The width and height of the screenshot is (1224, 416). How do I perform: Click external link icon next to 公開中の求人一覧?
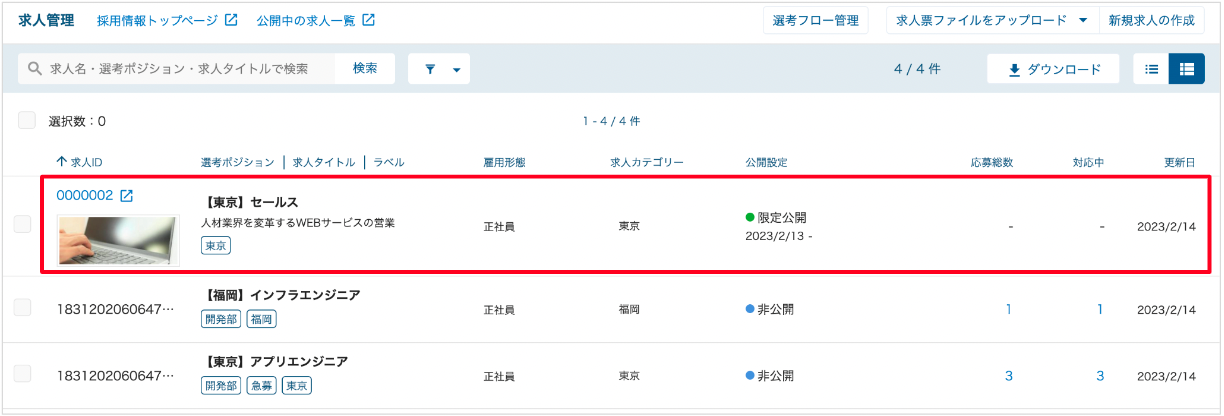[x=368, y=20]
